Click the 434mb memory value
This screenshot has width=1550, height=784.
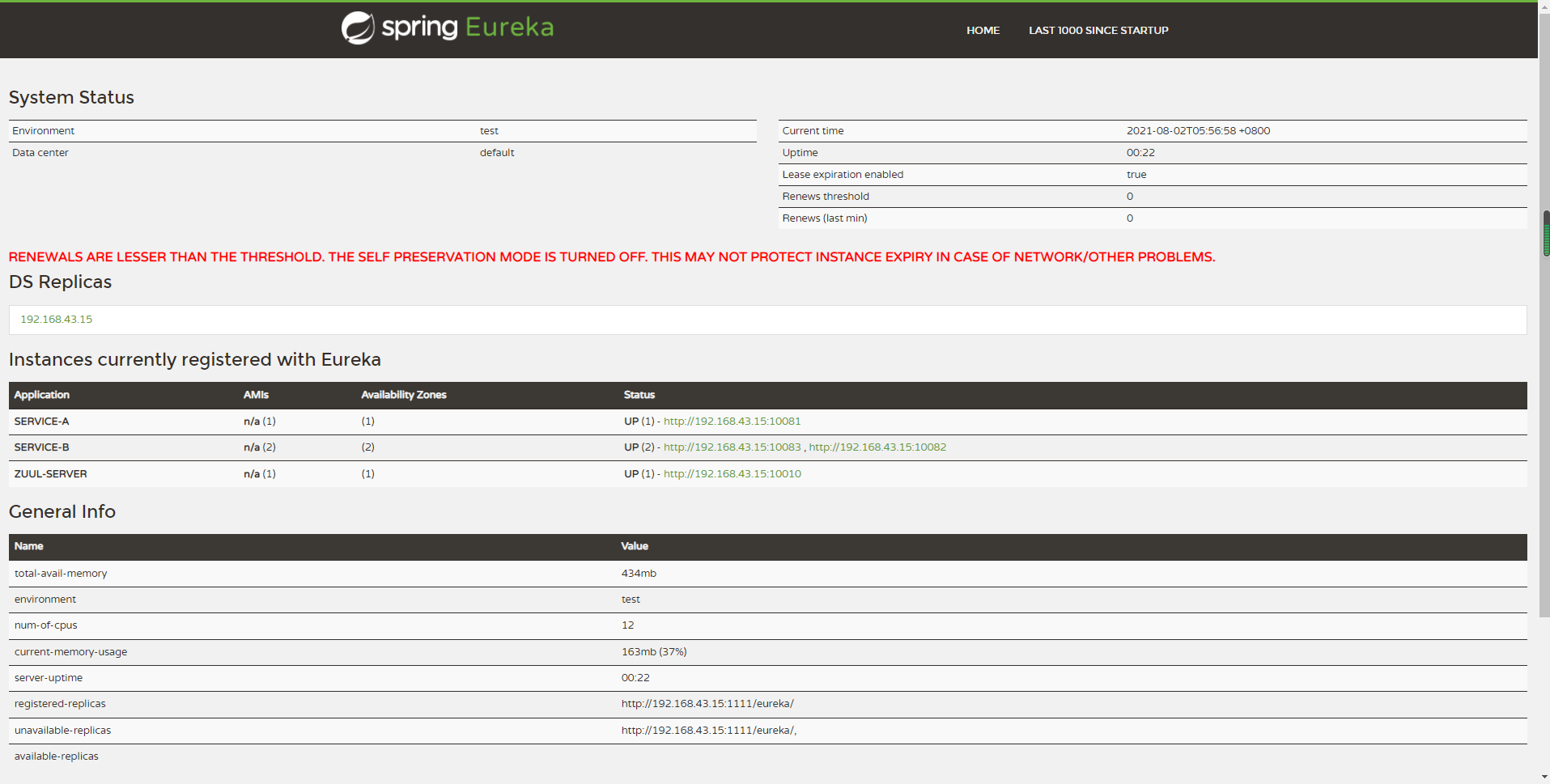(639, 574)
